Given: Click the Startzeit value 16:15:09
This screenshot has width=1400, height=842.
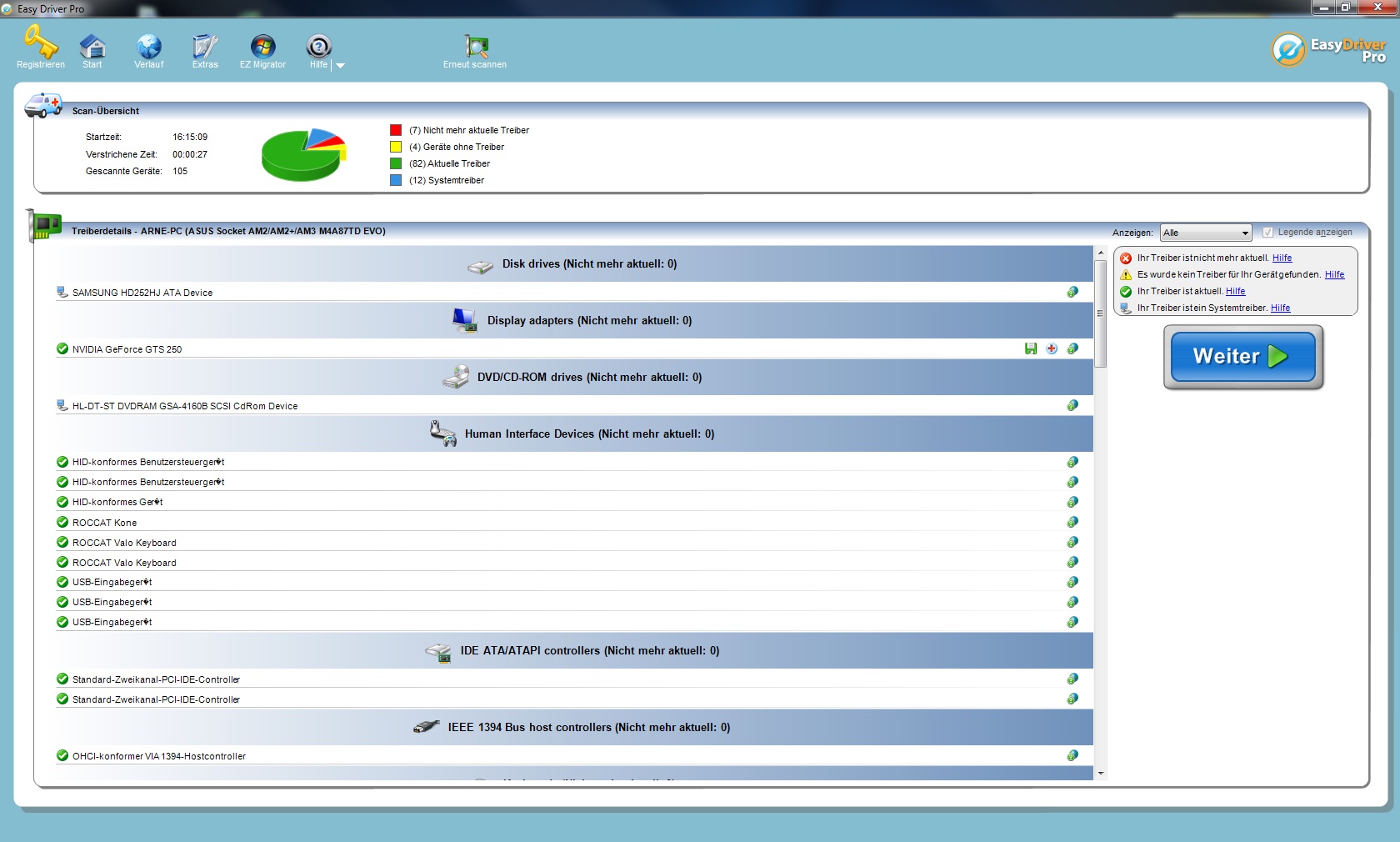Looking at the screenshot, I should [x=190, y=137].
